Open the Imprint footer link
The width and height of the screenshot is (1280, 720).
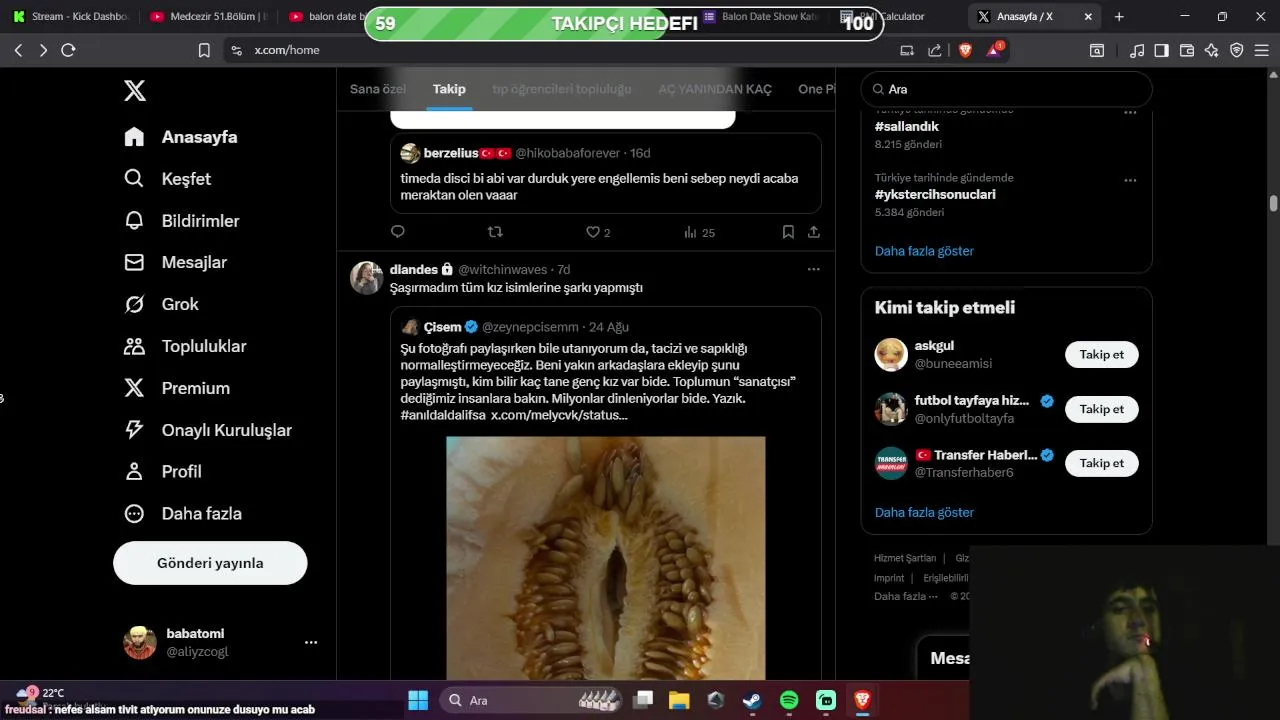[889, 578]
